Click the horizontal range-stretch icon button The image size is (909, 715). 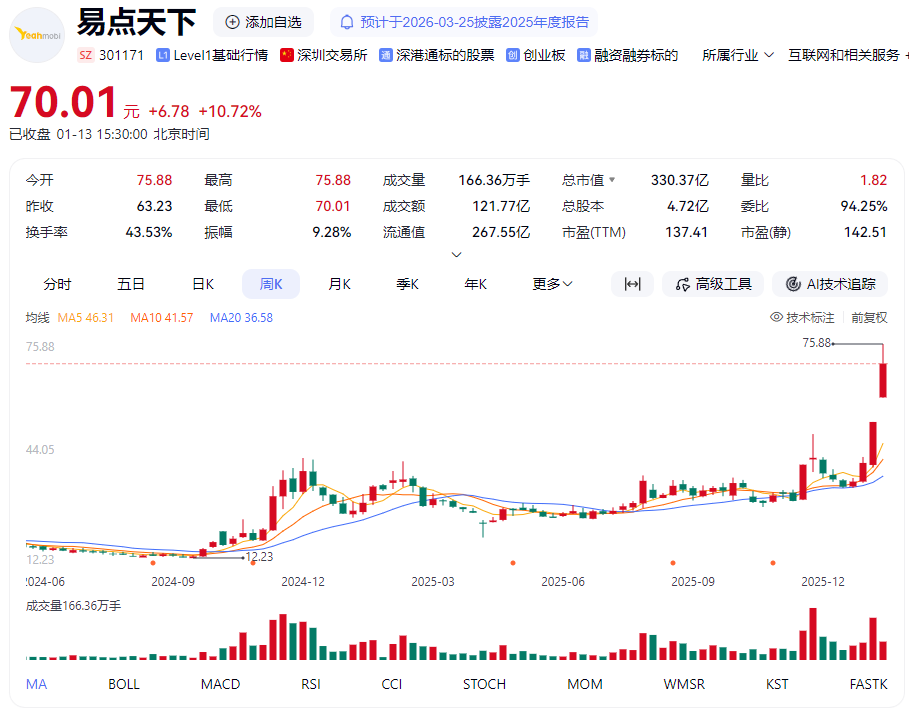(632, 284)
